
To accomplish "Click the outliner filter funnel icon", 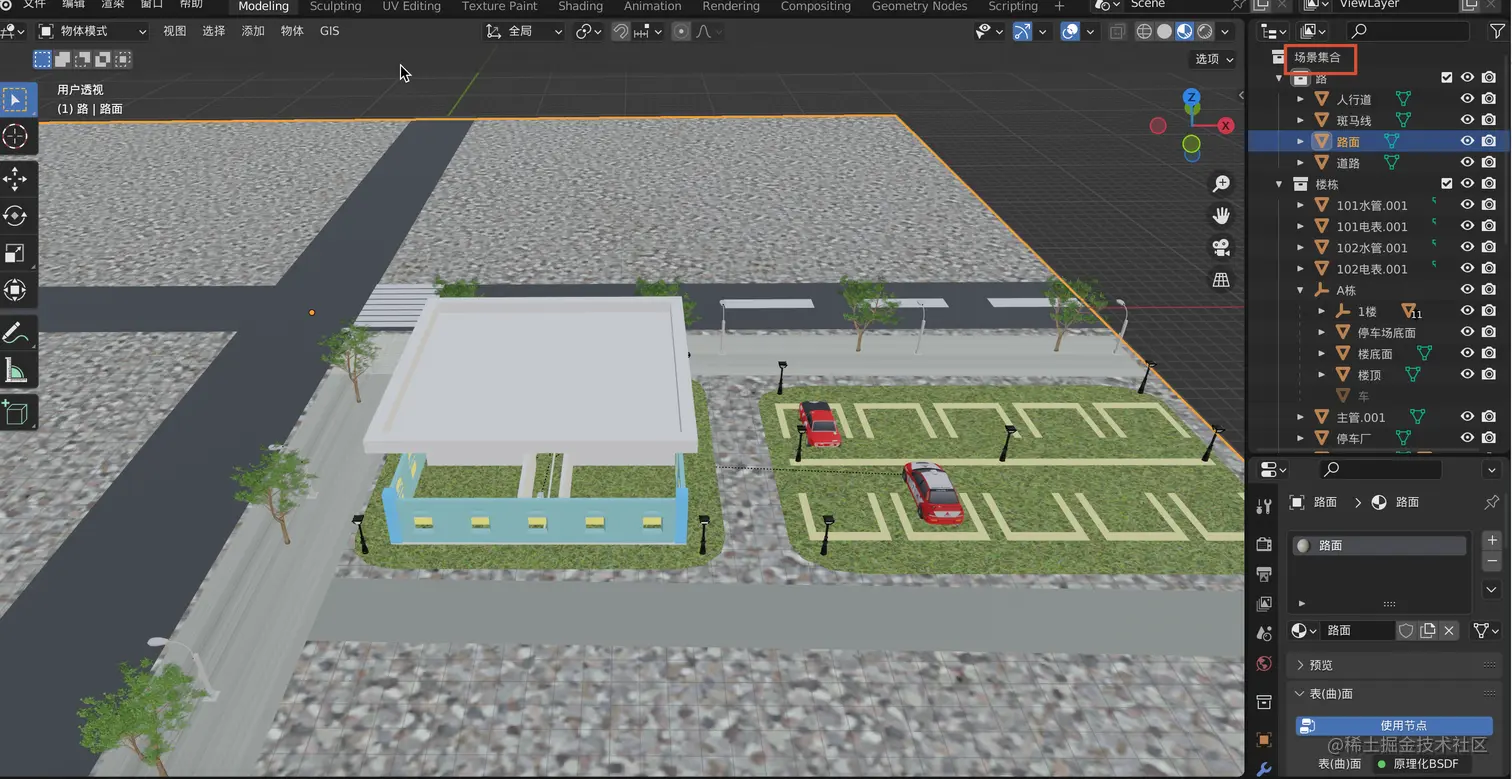I will click(1496, 32).
